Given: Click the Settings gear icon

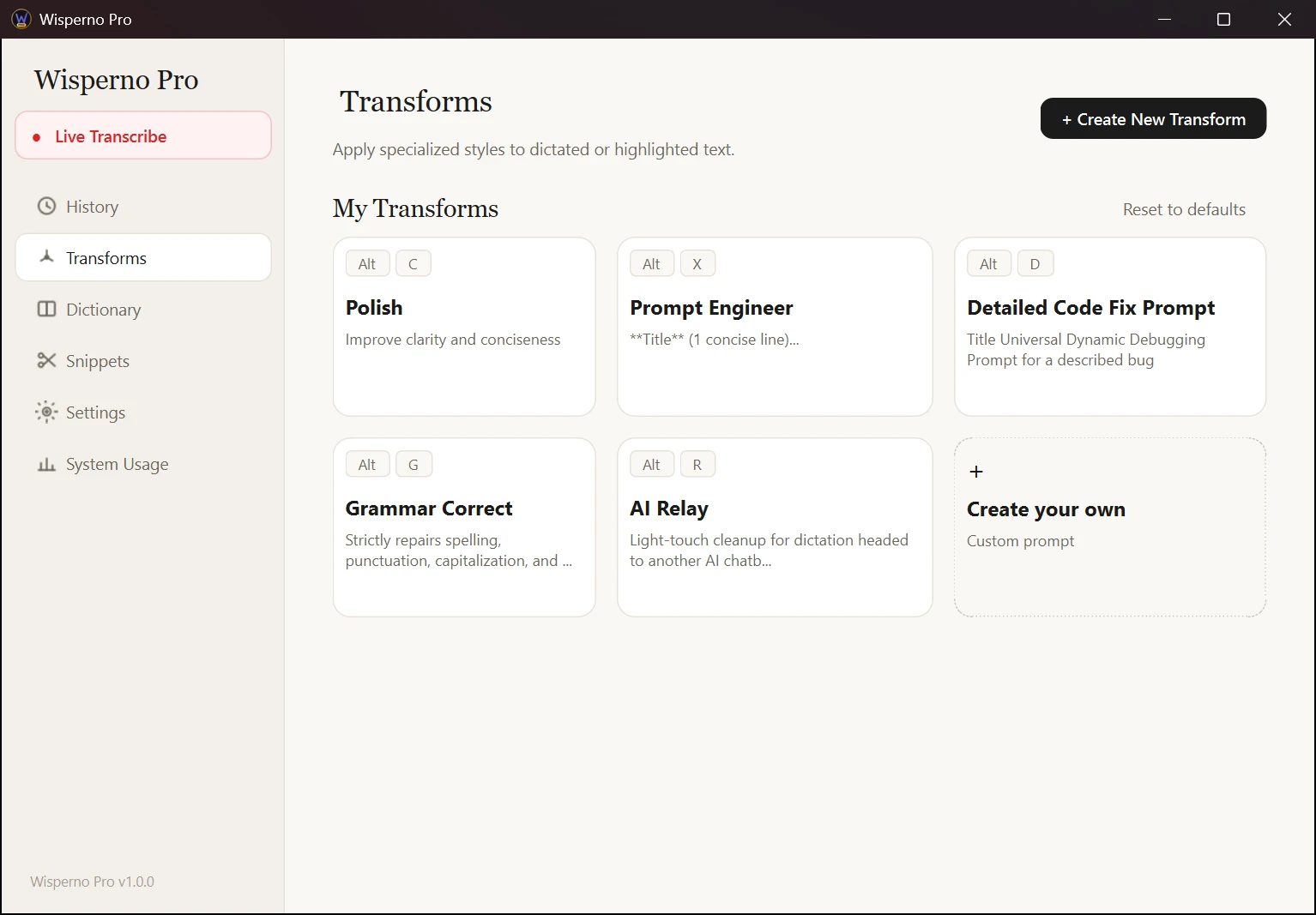Looking at the screenshot, I should (46, 412).
